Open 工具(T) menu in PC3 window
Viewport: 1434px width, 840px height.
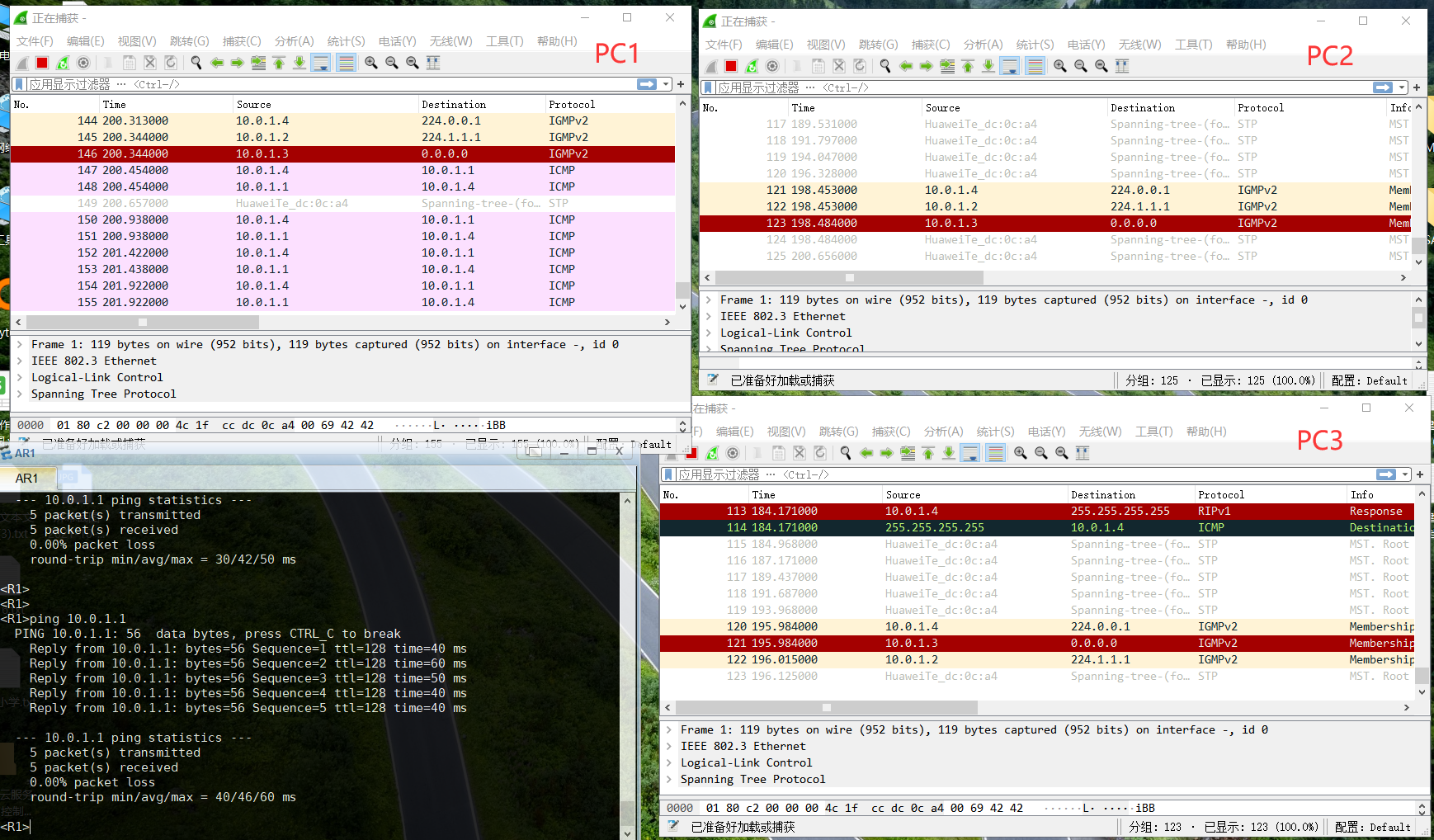tap(1153, 432)
